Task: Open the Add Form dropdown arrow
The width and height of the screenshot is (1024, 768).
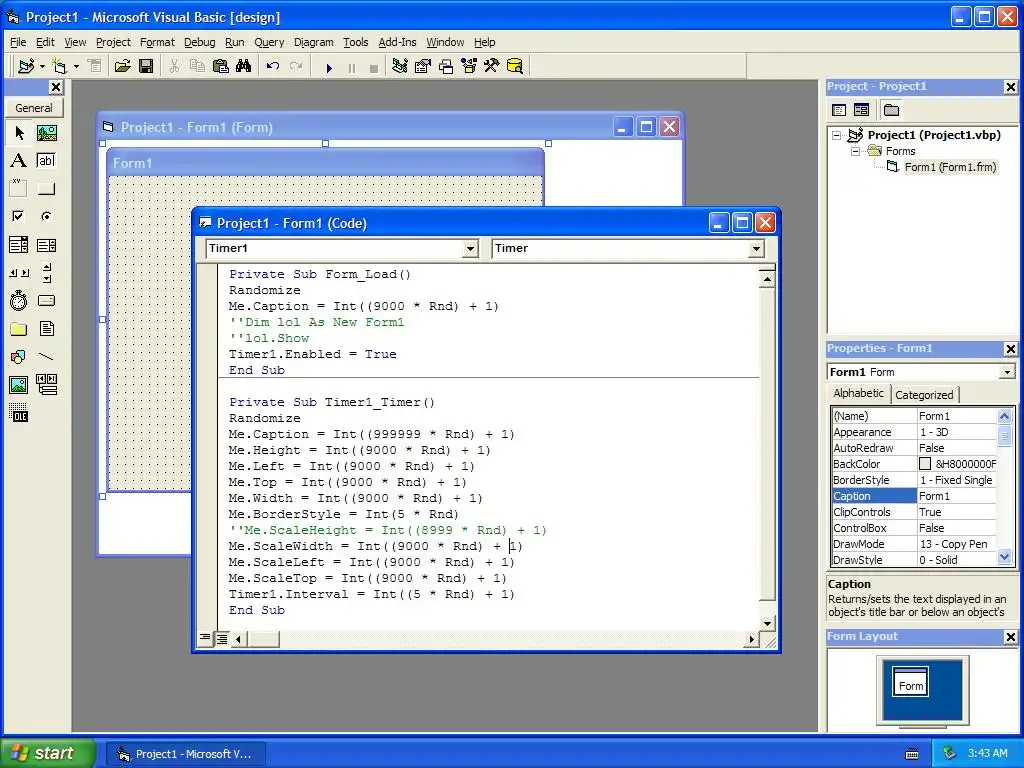Action: [x=76, y=66]
